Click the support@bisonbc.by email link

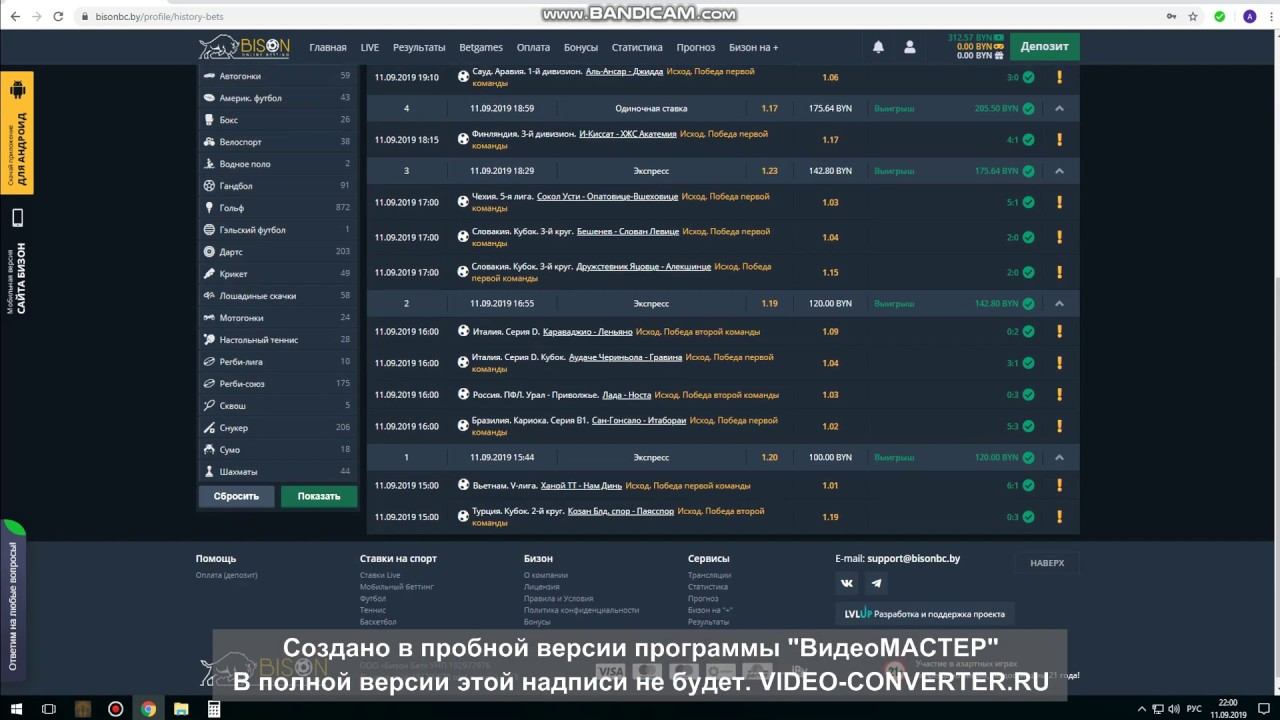coord(913,559)
